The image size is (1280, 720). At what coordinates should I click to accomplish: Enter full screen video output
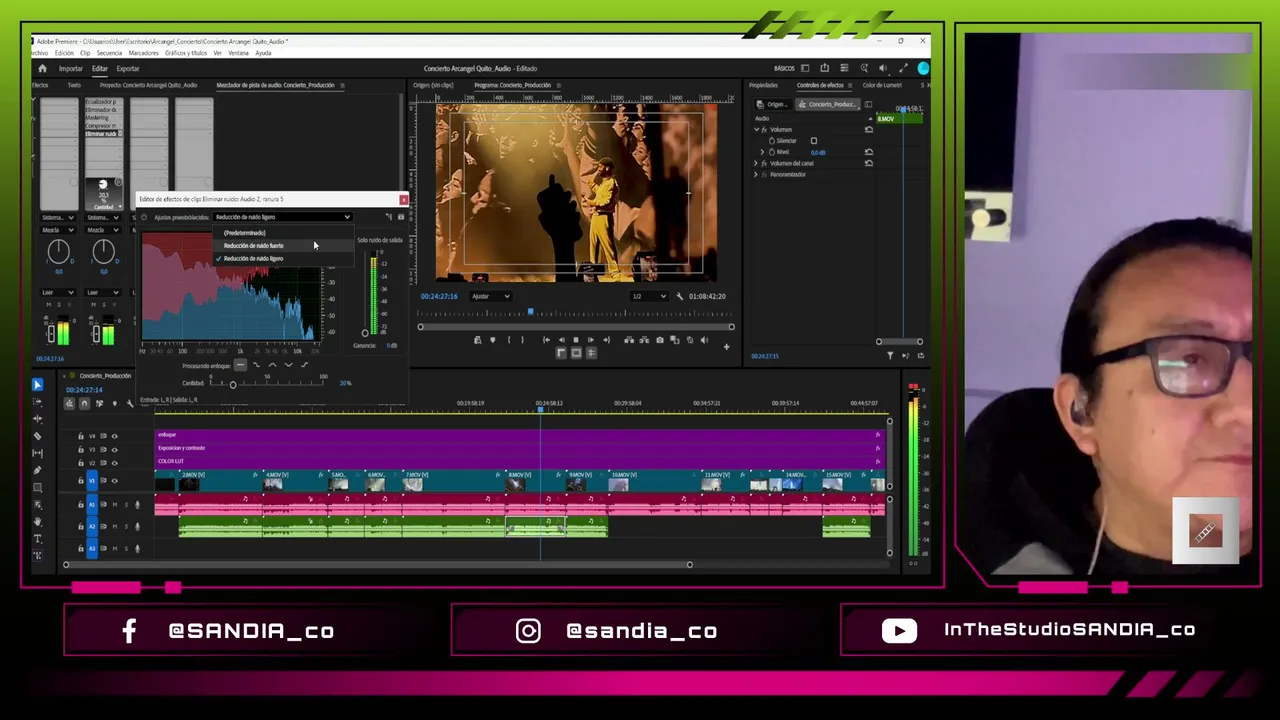coord(903,68)
